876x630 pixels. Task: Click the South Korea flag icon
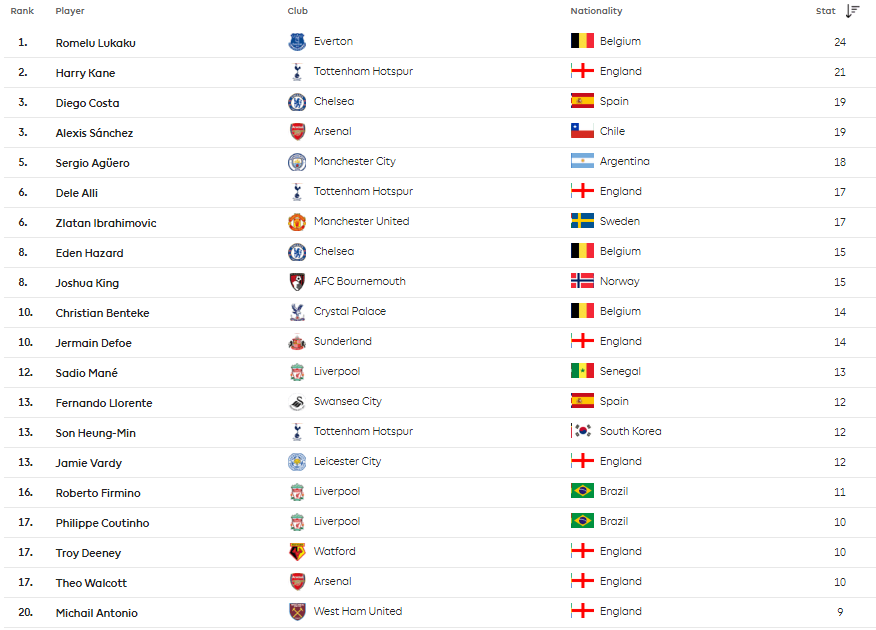click(582, 432)
